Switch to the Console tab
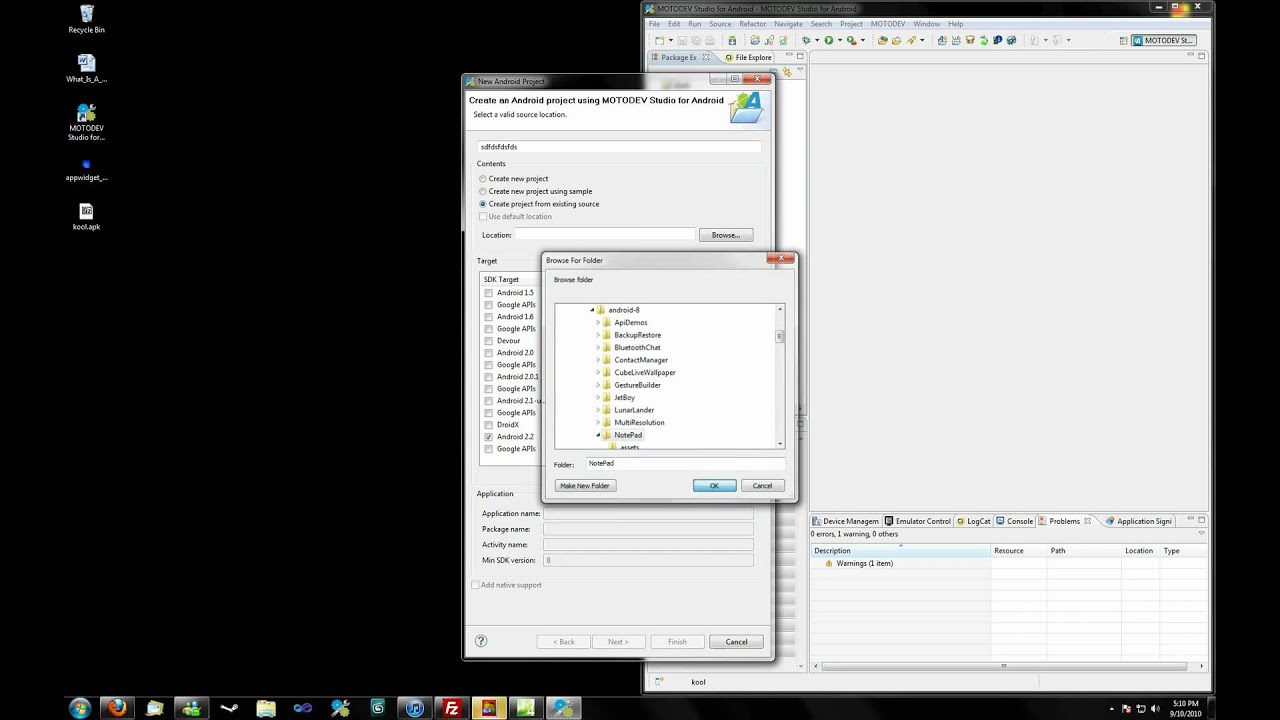 coord(1015,521)
